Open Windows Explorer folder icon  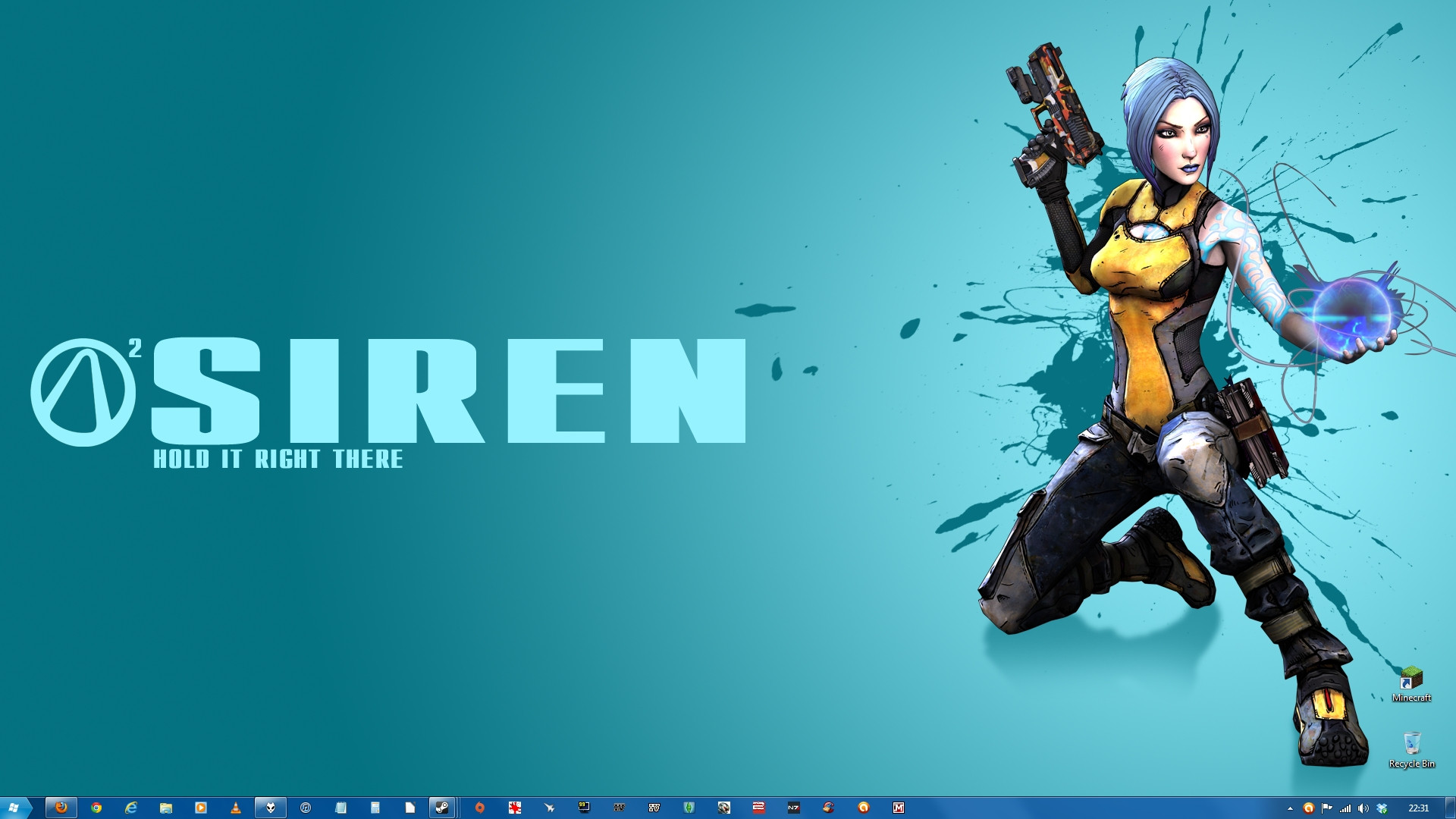tap(166, 808)
